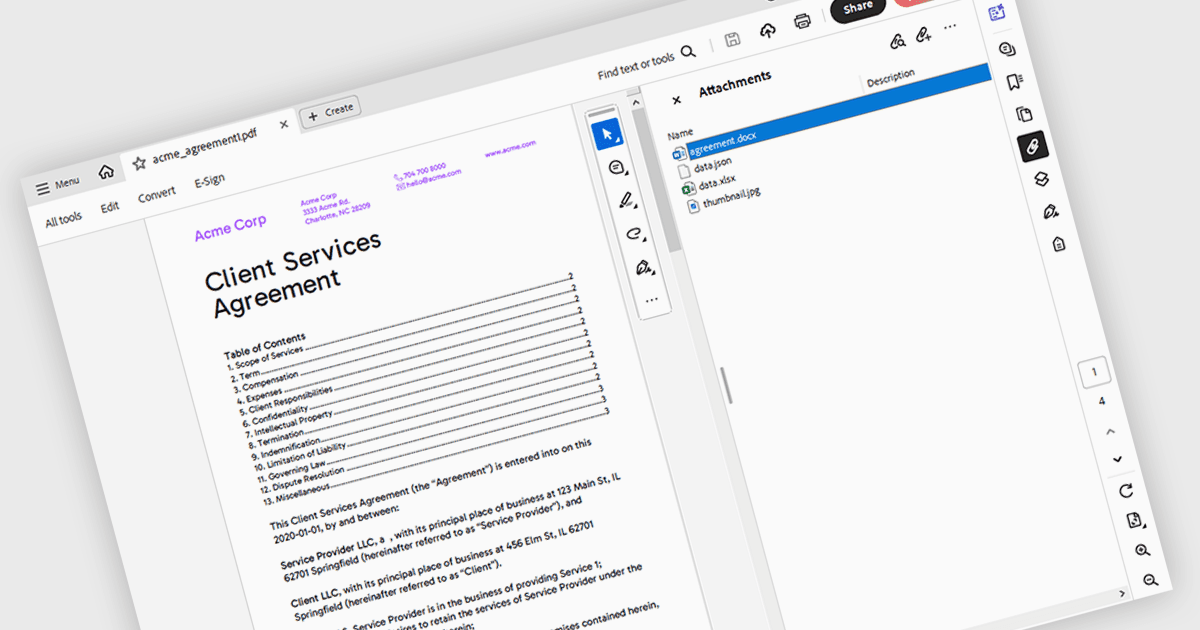The width and height of the screenshot is (1200, 630).
Task: Choose the Select arrow tool
Action: (607, 135)
